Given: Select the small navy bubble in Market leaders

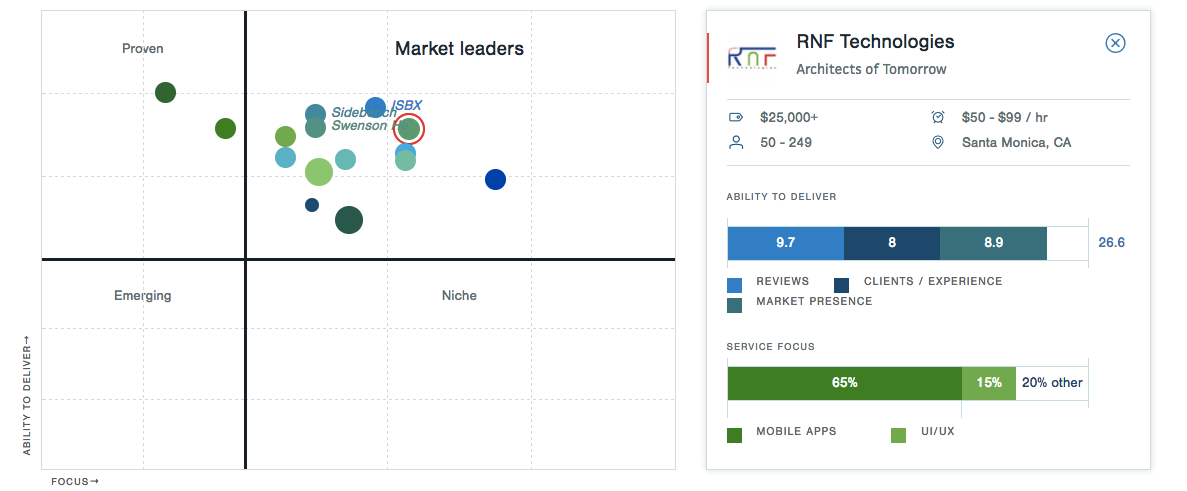Looking at the screenshot, I should click(x=312, y=205).
